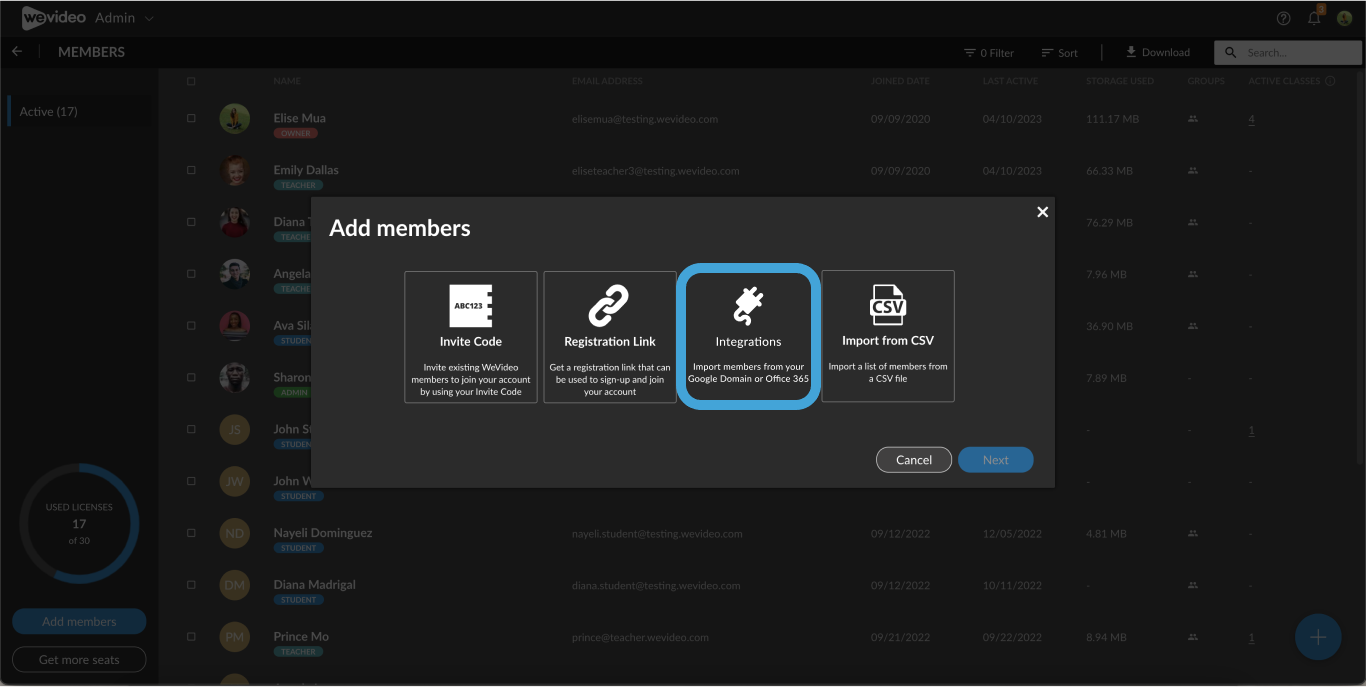
Task: Open Elise Mua's active classes count 4
Action: click(x=1251, y=119)
